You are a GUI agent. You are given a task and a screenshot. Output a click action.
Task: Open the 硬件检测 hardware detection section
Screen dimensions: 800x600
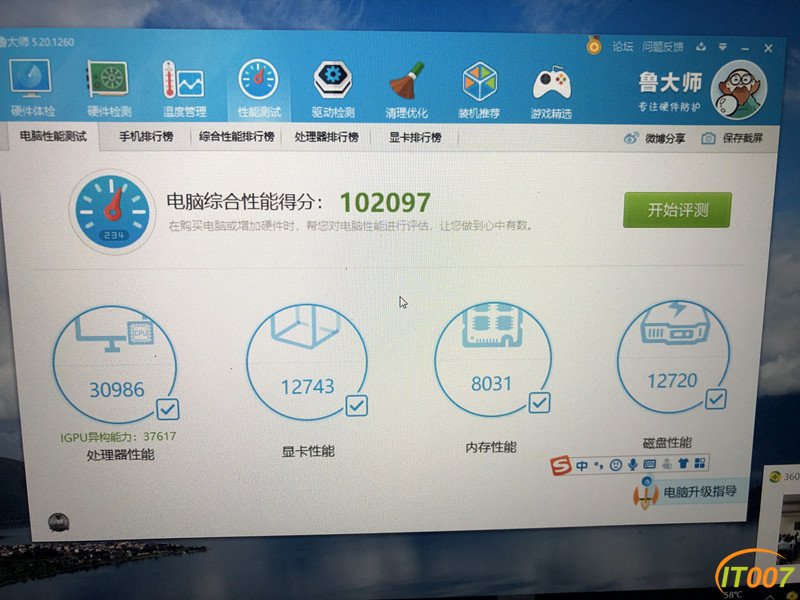tap(108, 88)
